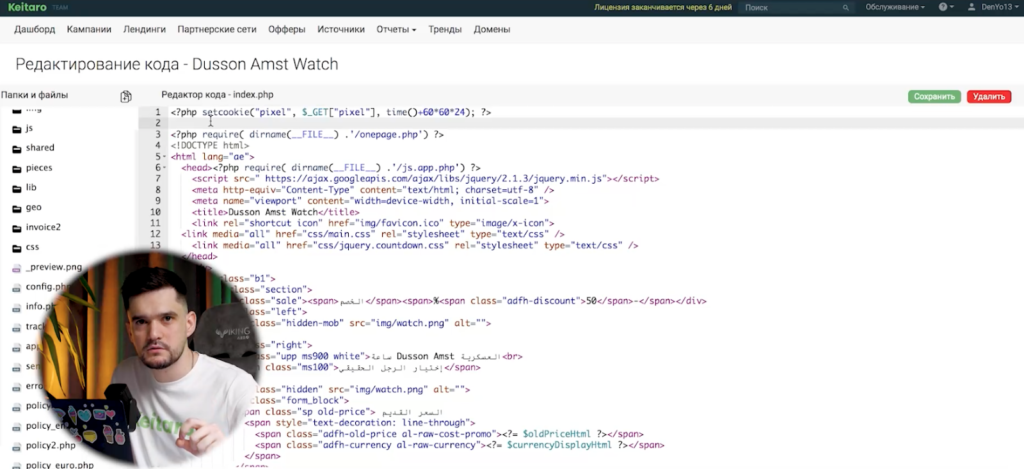
Task: Click the Сохранить button
Action: coord(934,97)
